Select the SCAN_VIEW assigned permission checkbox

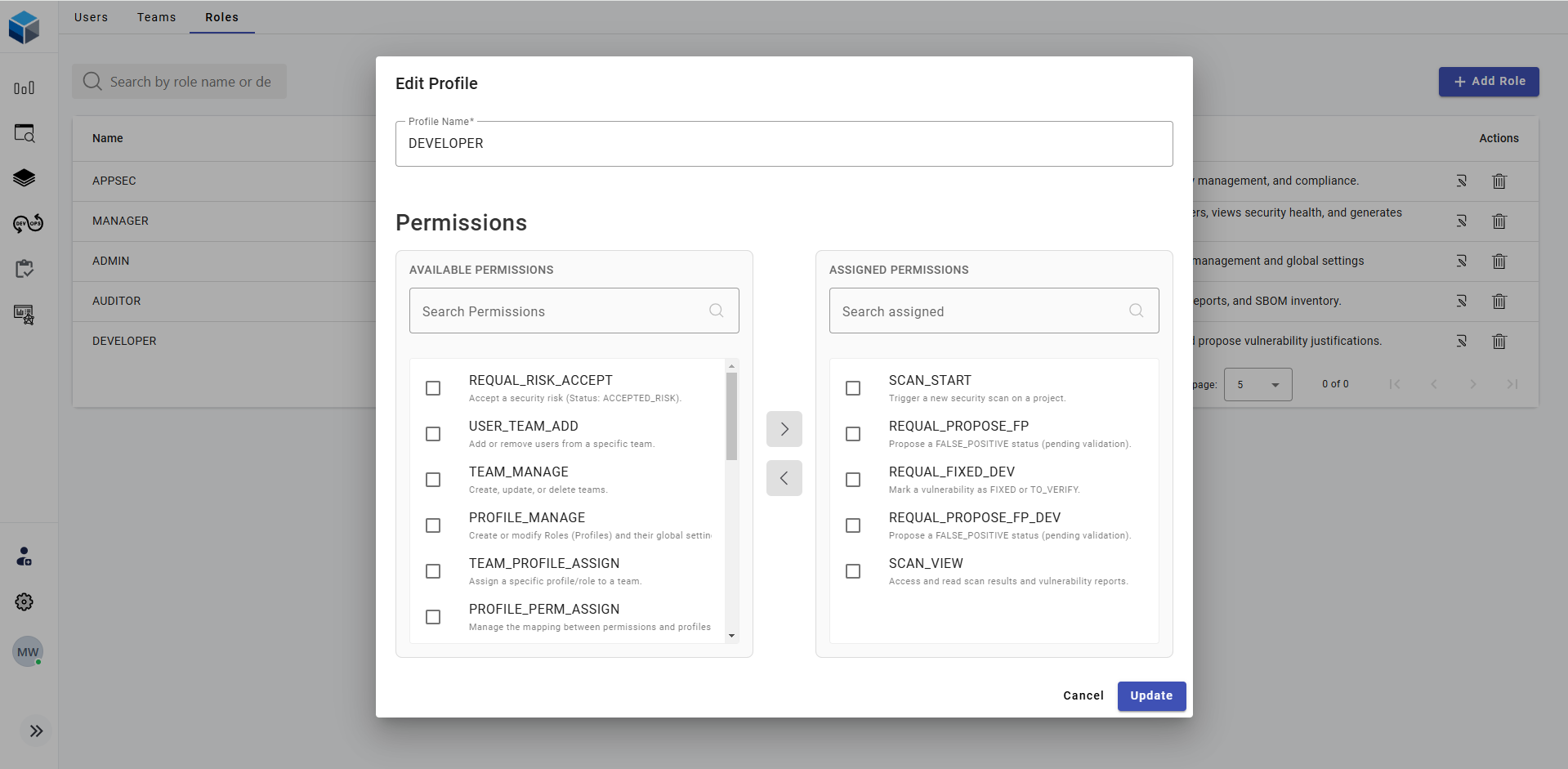pos(853,571)
